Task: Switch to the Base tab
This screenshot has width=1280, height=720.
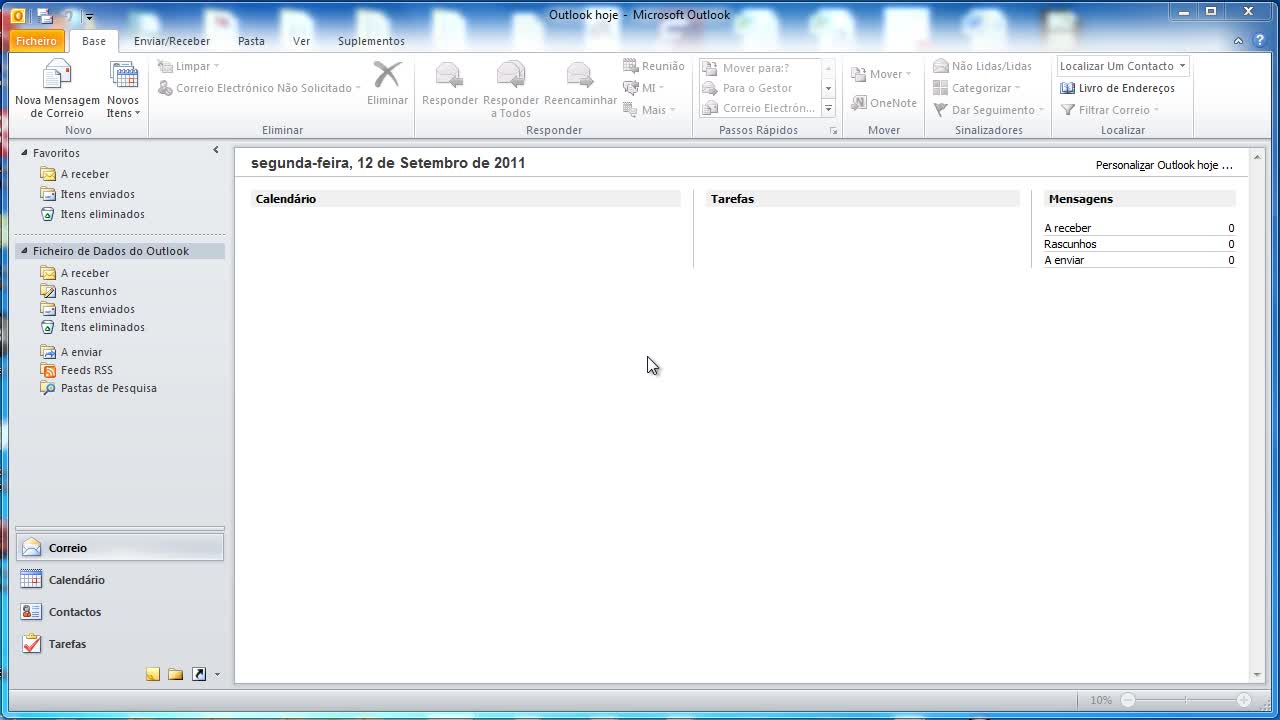Action: (x=94, y=41)
